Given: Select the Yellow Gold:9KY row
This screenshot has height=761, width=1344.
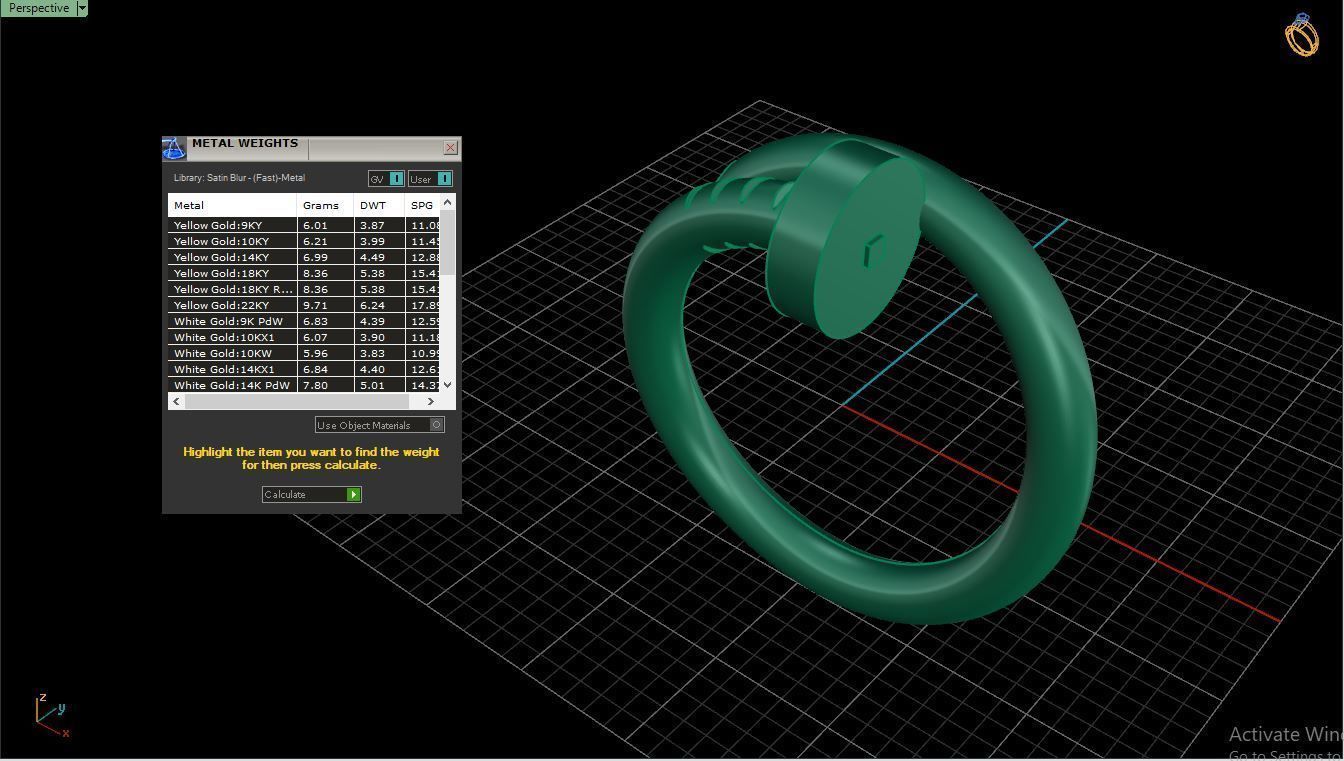Looking at the screenshot, I should tap(304, 225).
